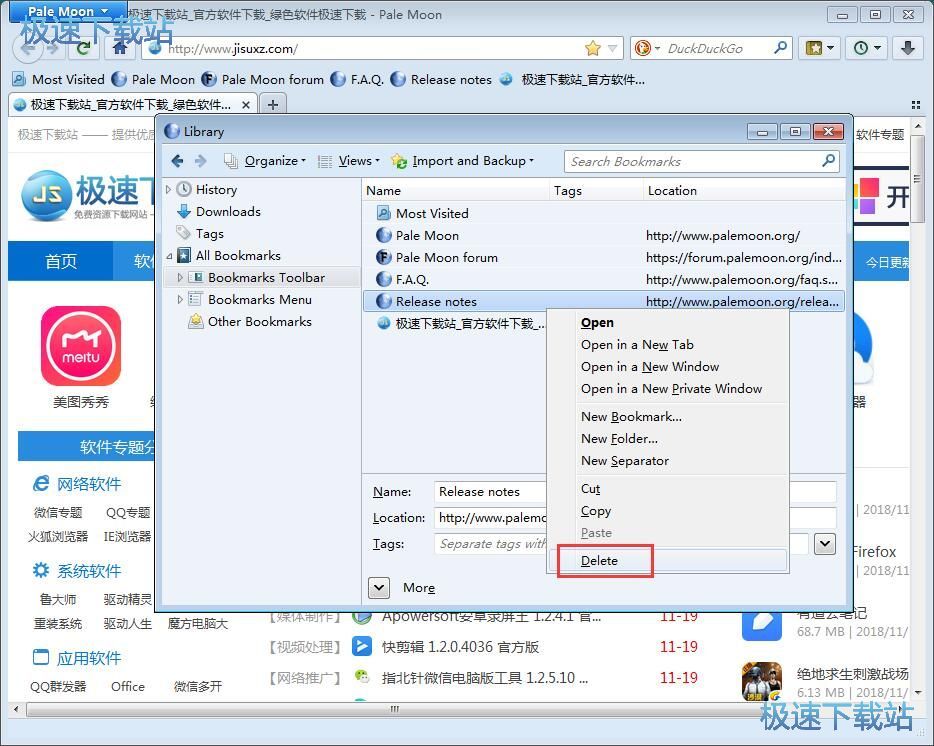Click the Library forward arrow icon
The width and height of the screenshot is (934, 746).
pos(201,161)
